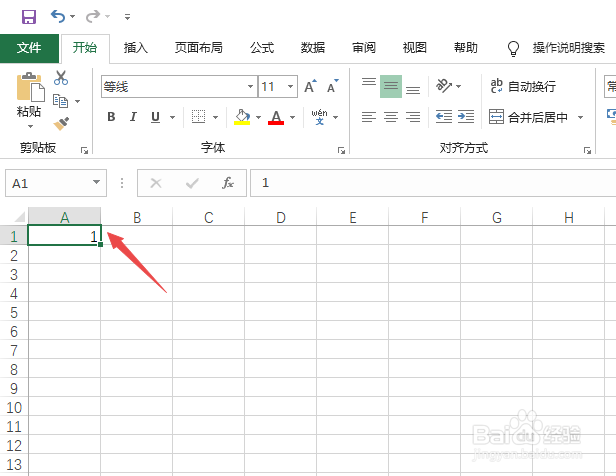Click the Format Painter brush icon
This screenshot has width=616, height=476.
[x=61, y=123]
